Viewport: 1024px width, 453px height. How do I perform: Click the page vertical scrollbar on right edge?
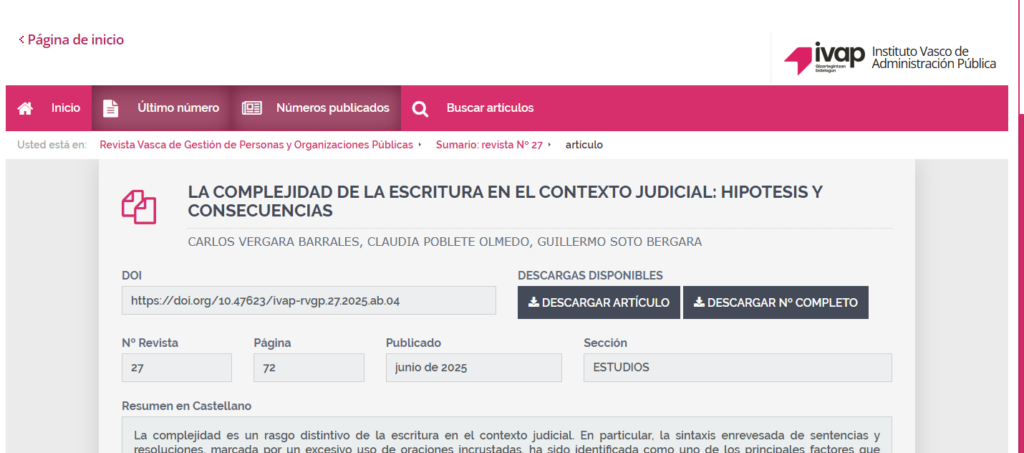click(1019, 281)
